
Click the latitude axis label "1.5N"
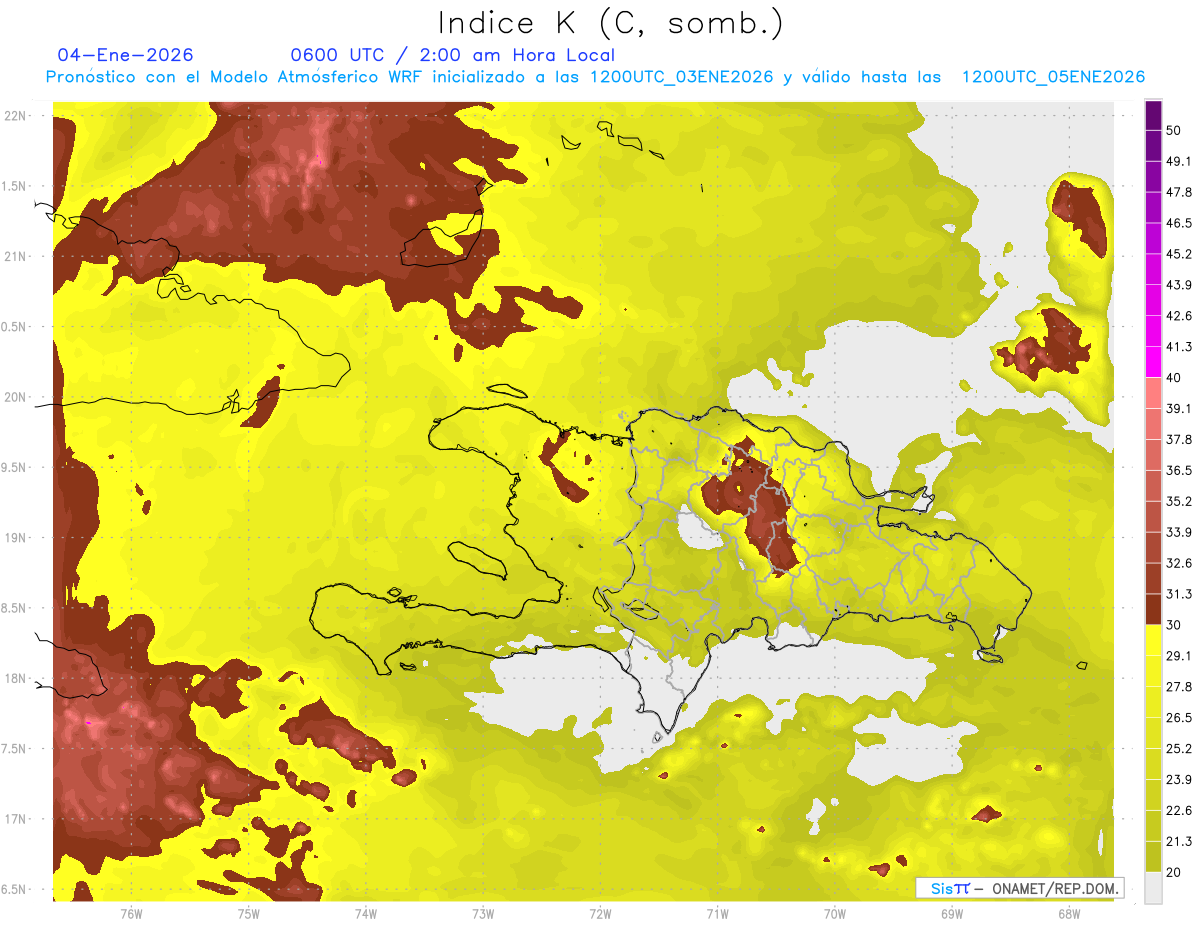click(x=14, y=187)
